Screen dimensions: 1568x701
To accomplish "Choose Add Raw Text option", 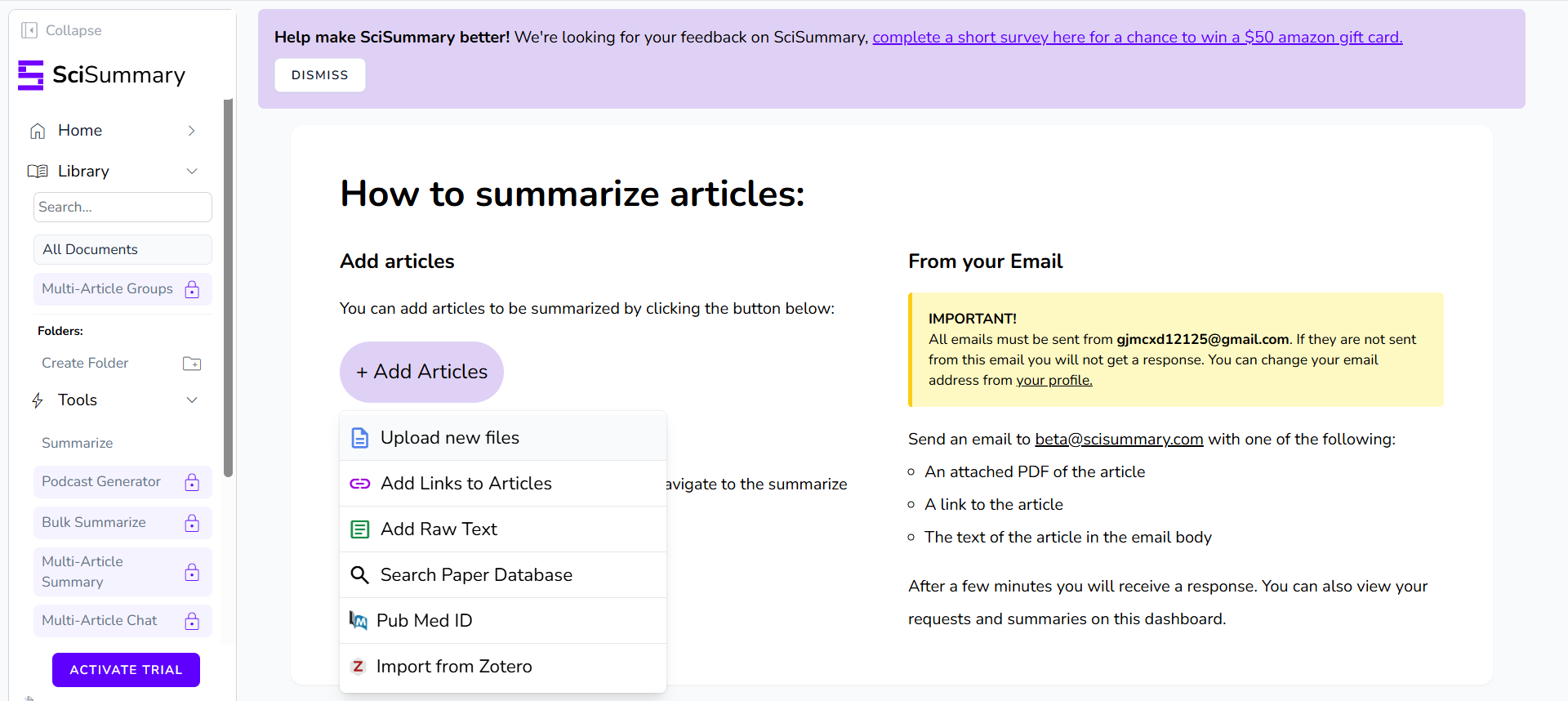I will tap(503, 529).
